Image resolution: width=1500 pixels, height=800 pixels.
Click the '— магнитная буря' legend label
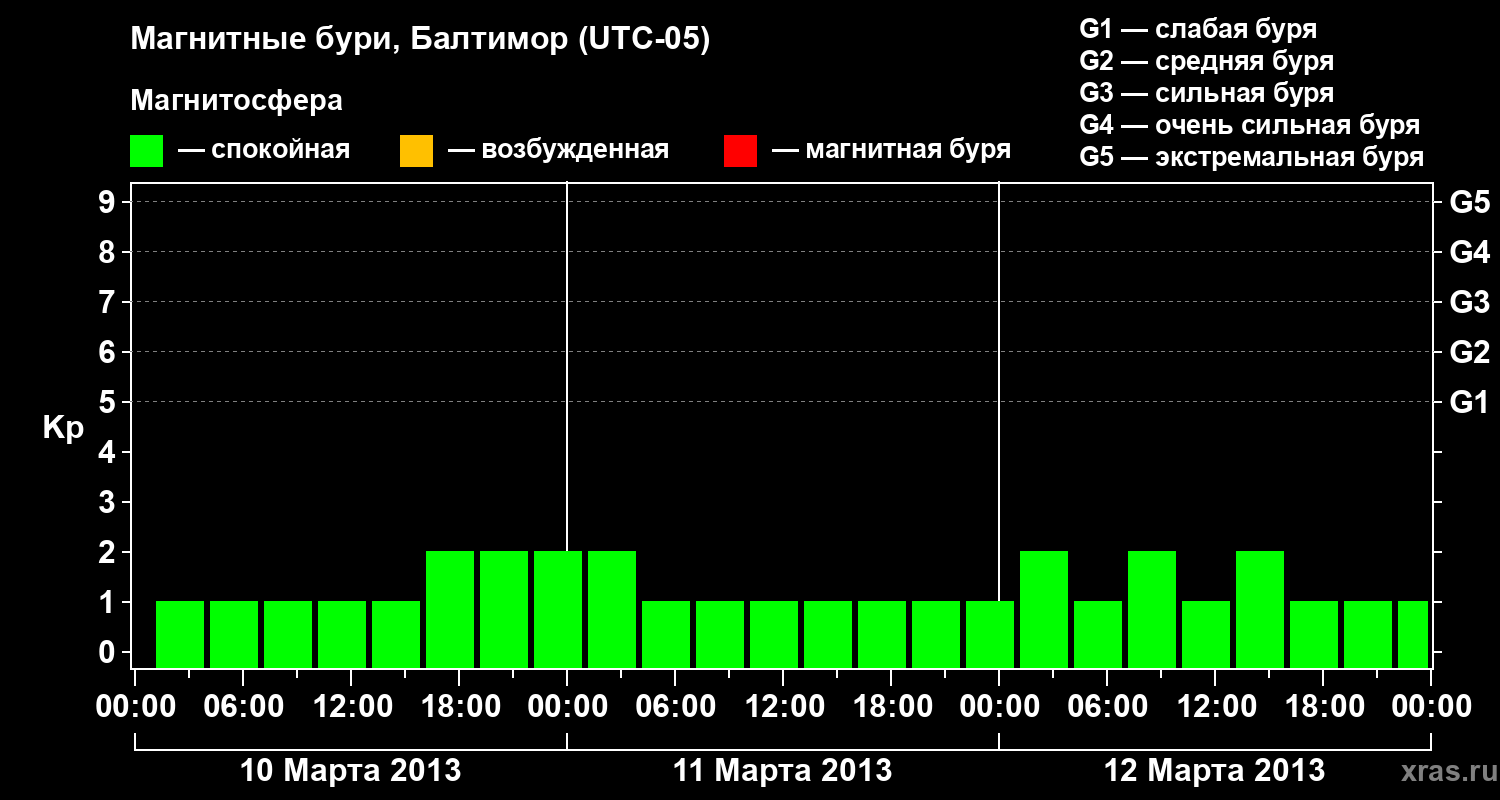click(x=892, y=151)
